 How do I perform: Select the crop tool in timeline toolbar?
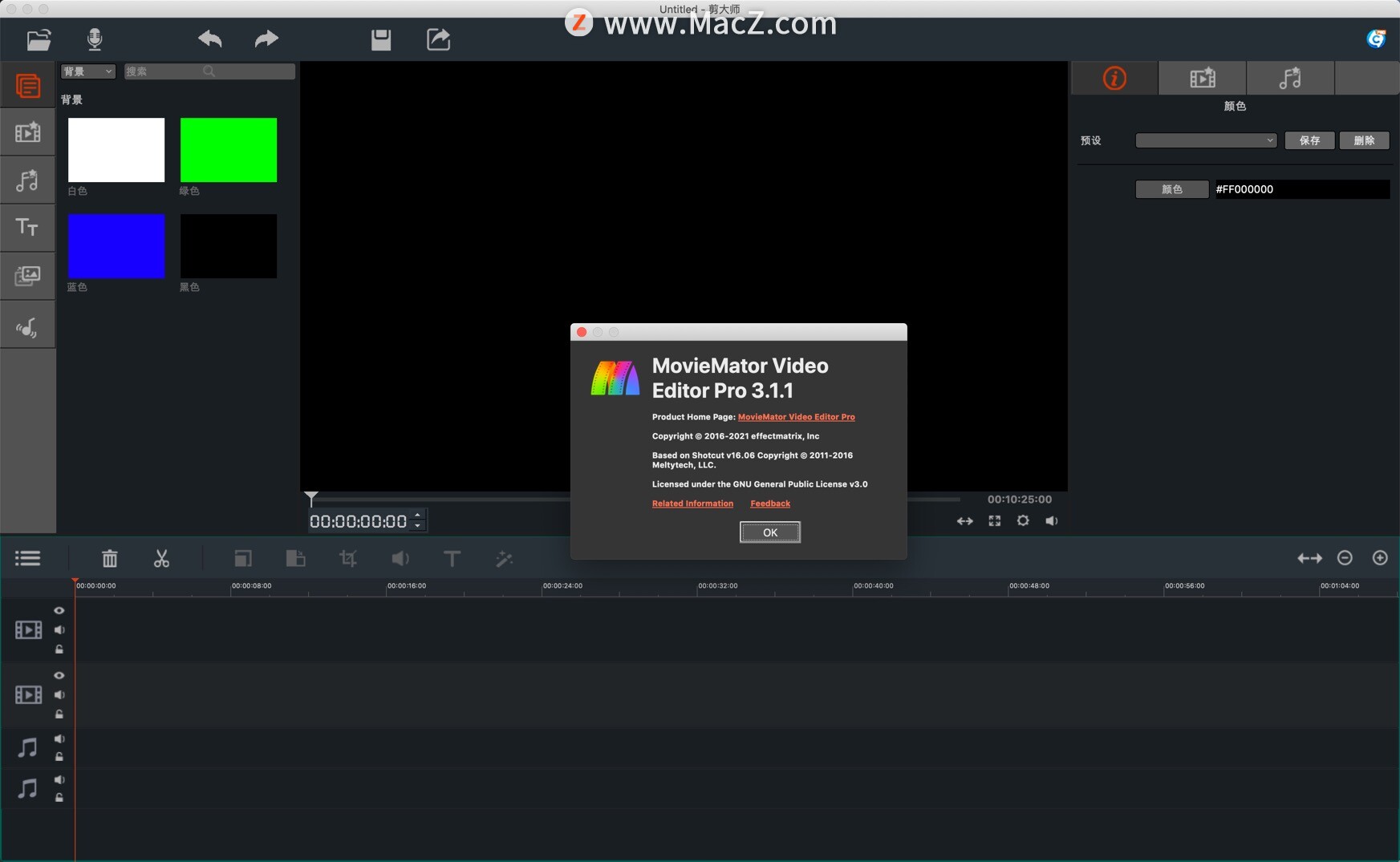347,558
